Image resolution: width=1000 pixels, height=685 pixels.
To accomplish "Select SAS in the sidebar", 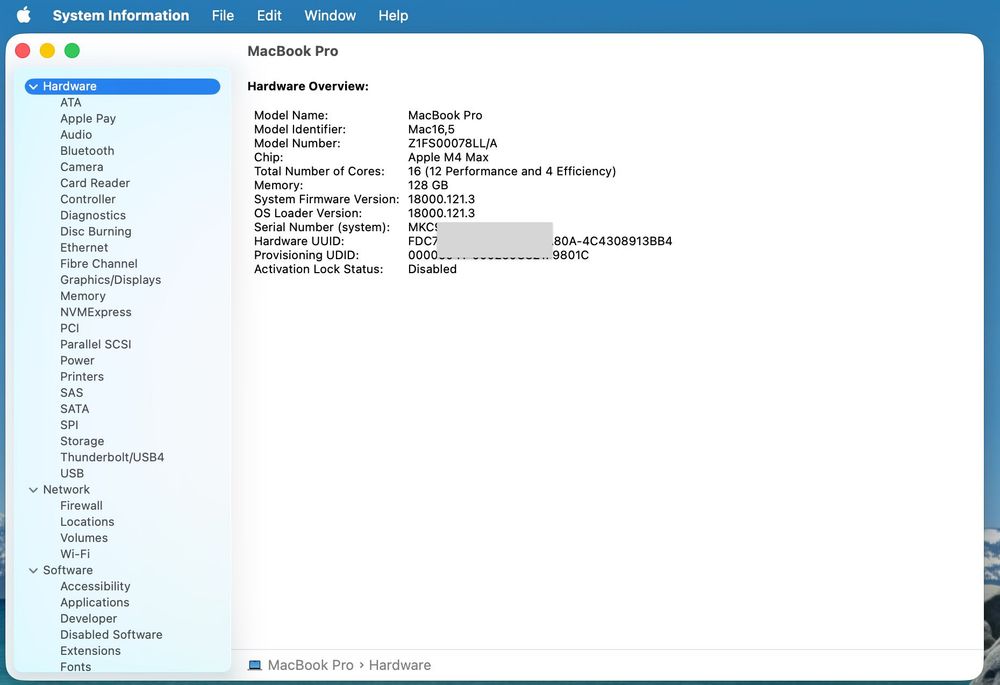I will click(71, 393).
